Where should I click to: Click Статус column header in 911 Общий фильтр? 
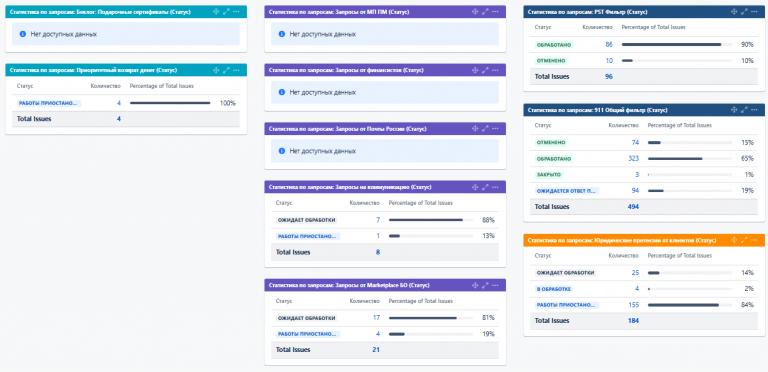[x=543, y=125]
